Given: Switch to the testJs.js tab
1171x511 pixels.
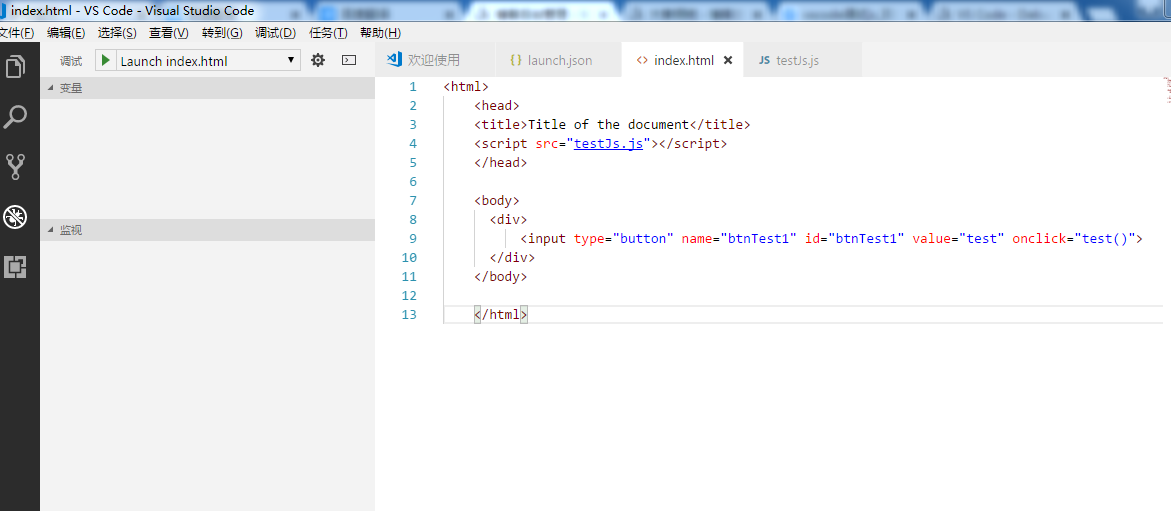Looking at the screenshot, I should 803,61.
